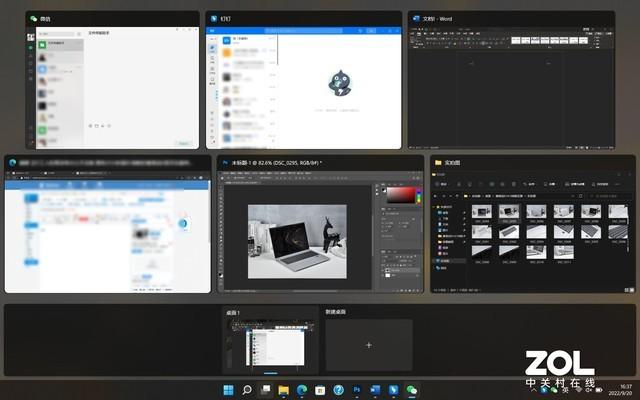Viewport: 640px width, 400px height.
Task: Click the search box in the 微信 window
Action: pos(56,34)
